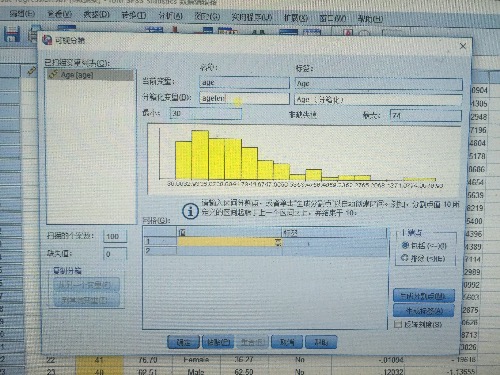This screenshot has height=375, width=500.
Task: Click the scale variable icon beside Age [age]
Action: pyautogui.click(x=53, y=74)
